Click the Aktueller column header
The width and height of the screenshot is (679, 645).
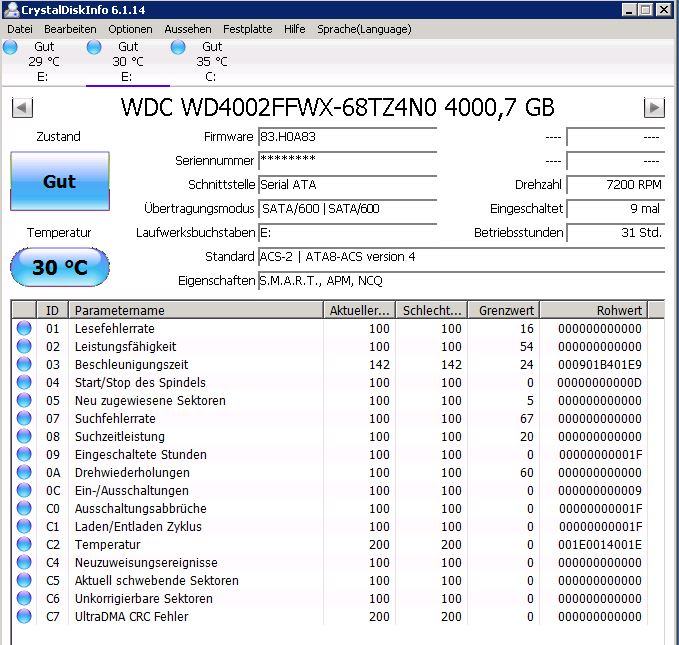coord(359,310)
